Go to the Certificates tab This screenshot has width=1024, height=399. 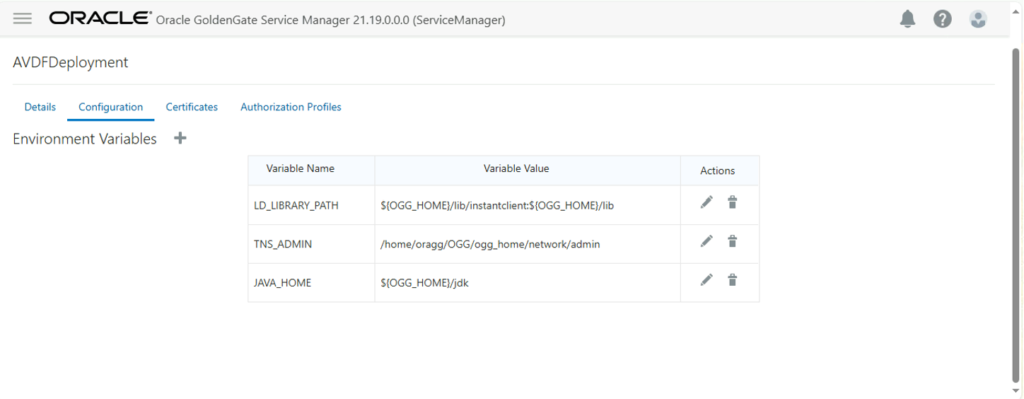[191, 107]
